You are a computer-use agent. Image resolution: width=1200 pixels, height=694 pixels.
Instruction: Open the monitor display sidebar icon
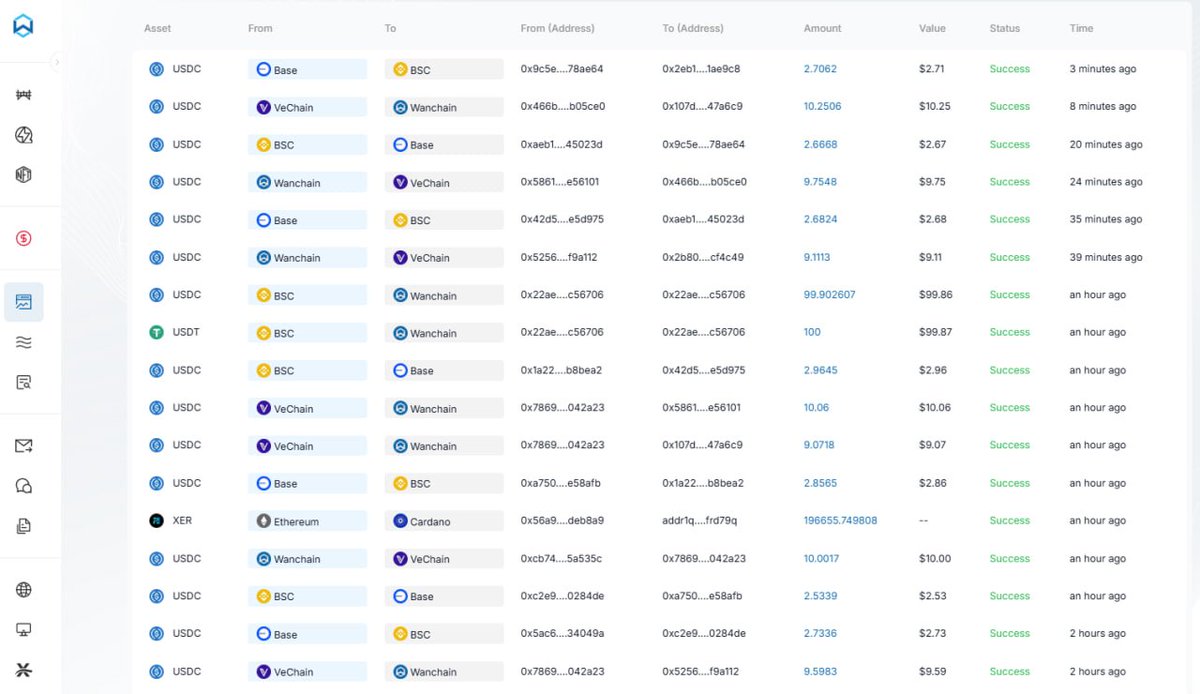pyautogui.click(x=24, y=630)
